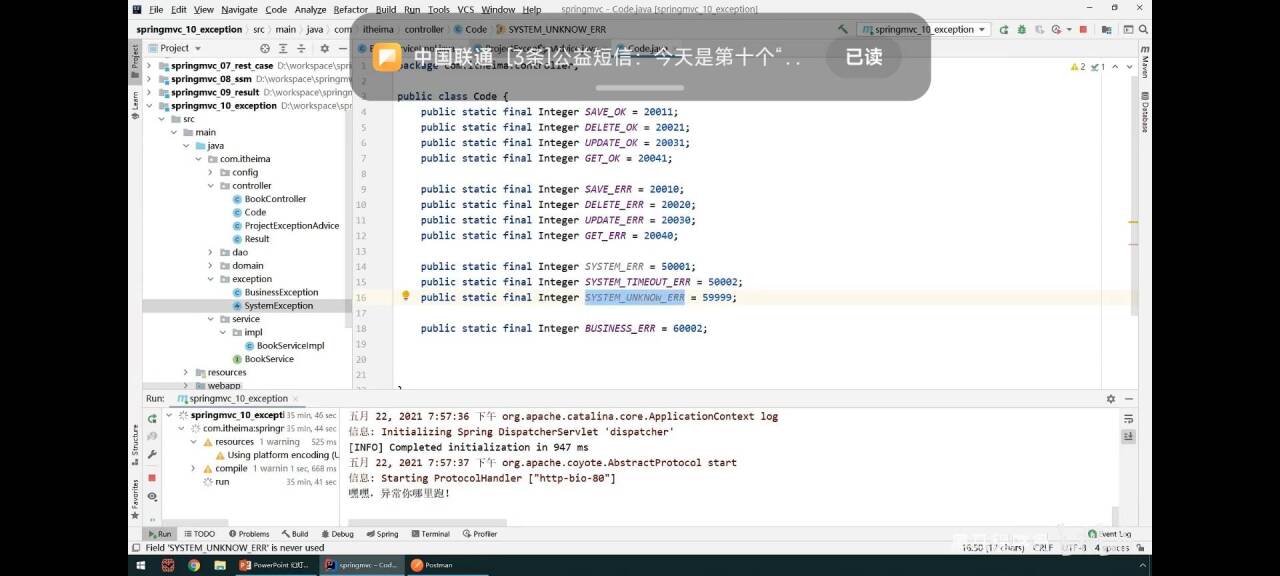Open the Refactor menu
This screenshot has height=576, width=1280.
(x=351, y=9)
